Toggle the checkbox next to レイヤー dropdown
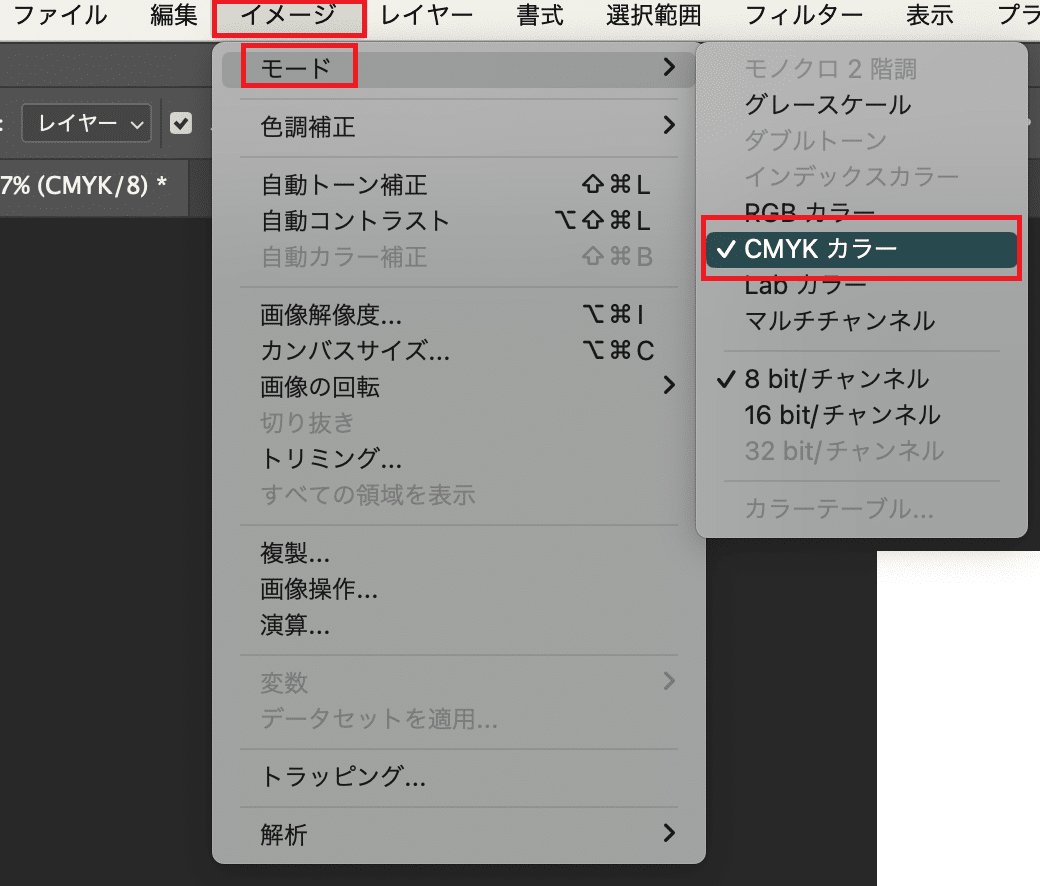This screenshot has width=1040, height=886. pyautogui.click(x=181, y=123)
